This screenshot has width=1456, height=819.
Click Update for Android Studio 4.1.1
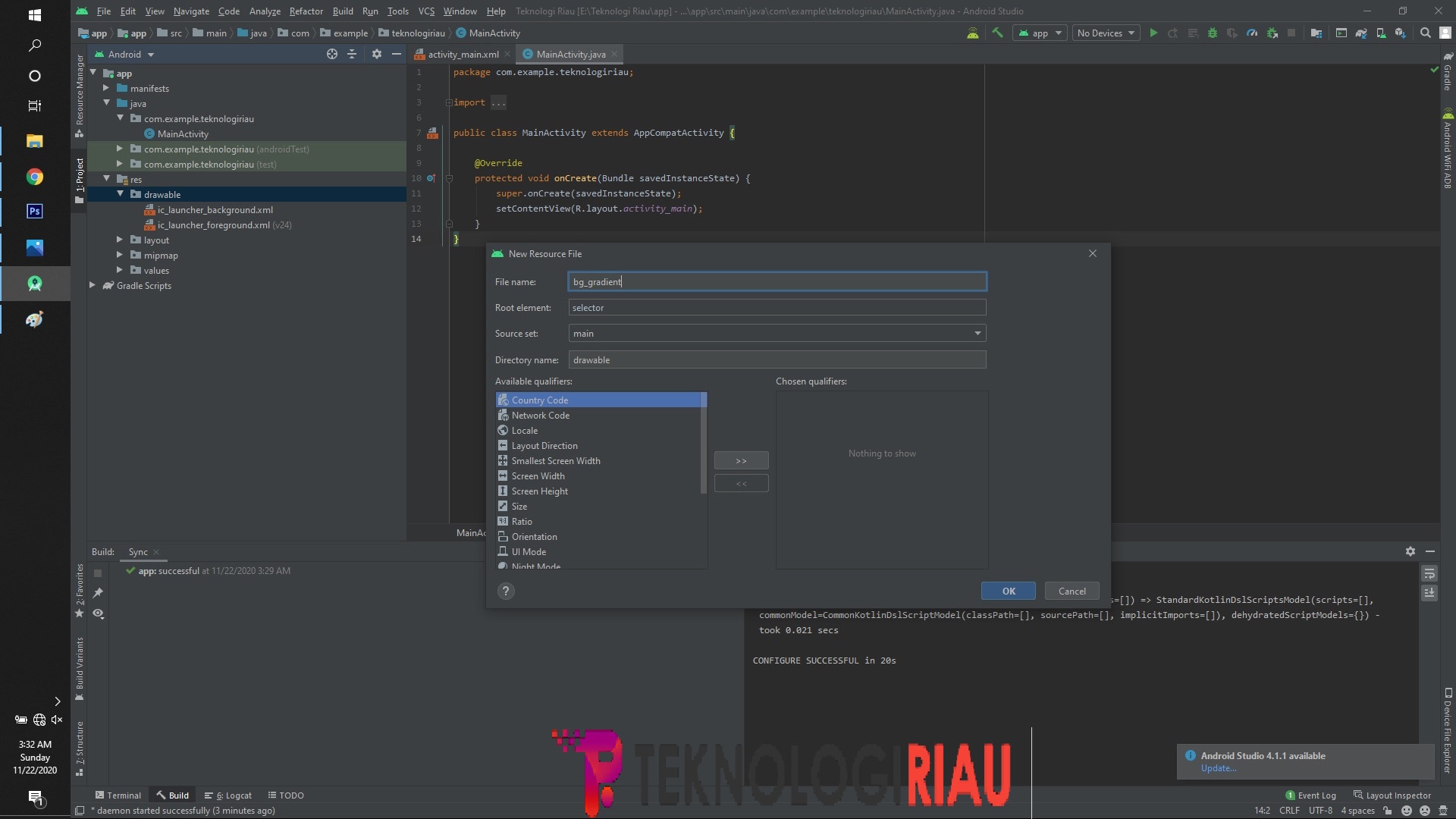tap(1218, 768)
